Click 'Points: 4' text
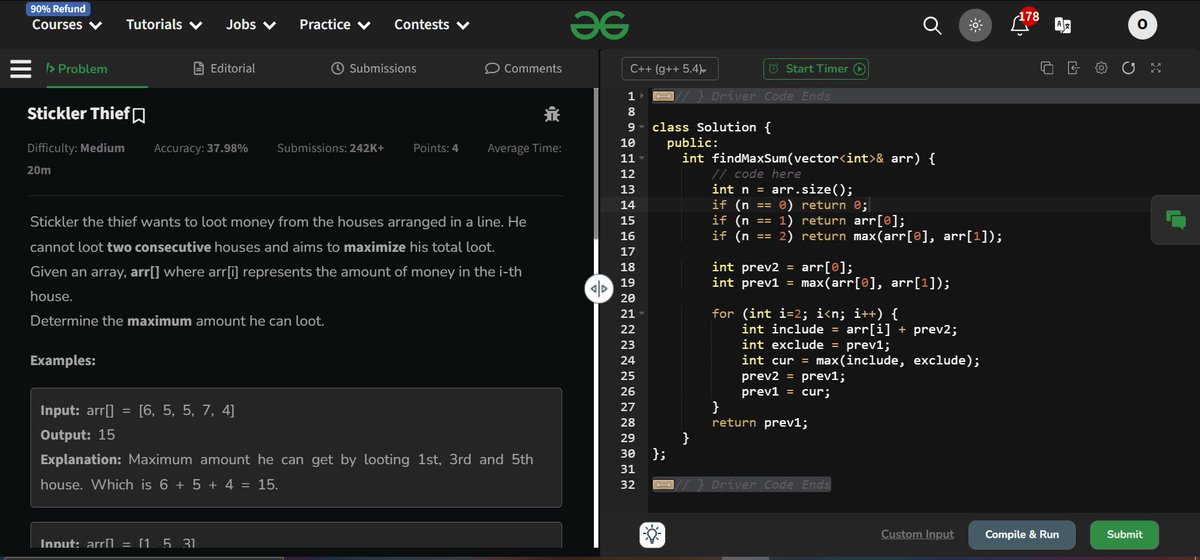Image resolution: width=1200 pixels, height=560 pixels. pos(436,148)
